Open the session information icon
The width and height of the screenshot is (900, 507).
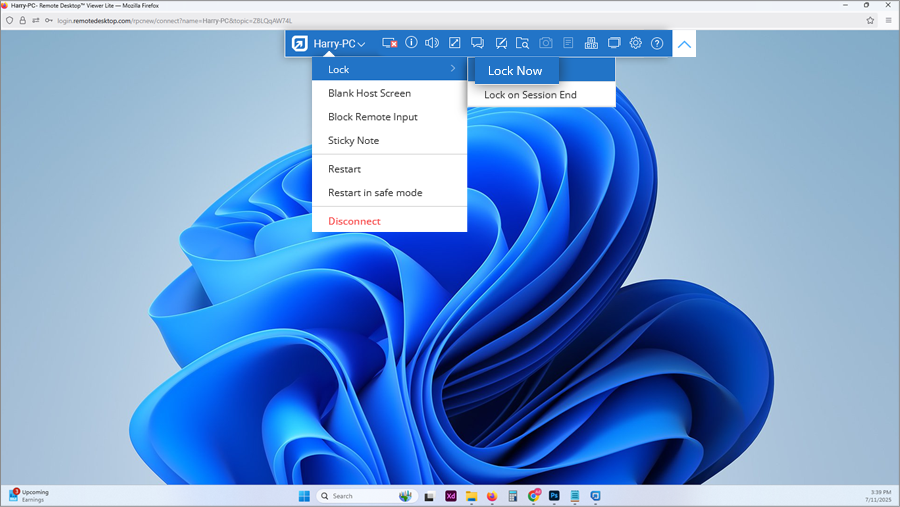point(411,43)
